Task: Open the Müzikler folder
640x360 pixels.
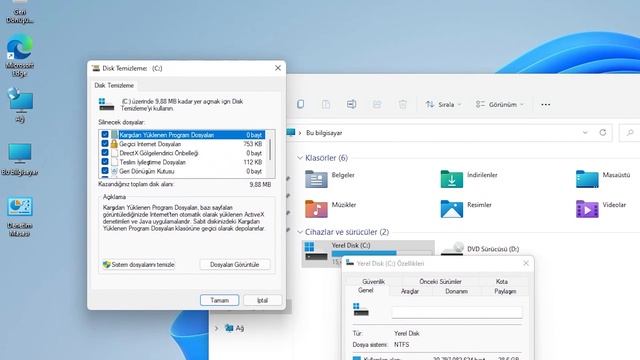Action: [x=331, y=209]
